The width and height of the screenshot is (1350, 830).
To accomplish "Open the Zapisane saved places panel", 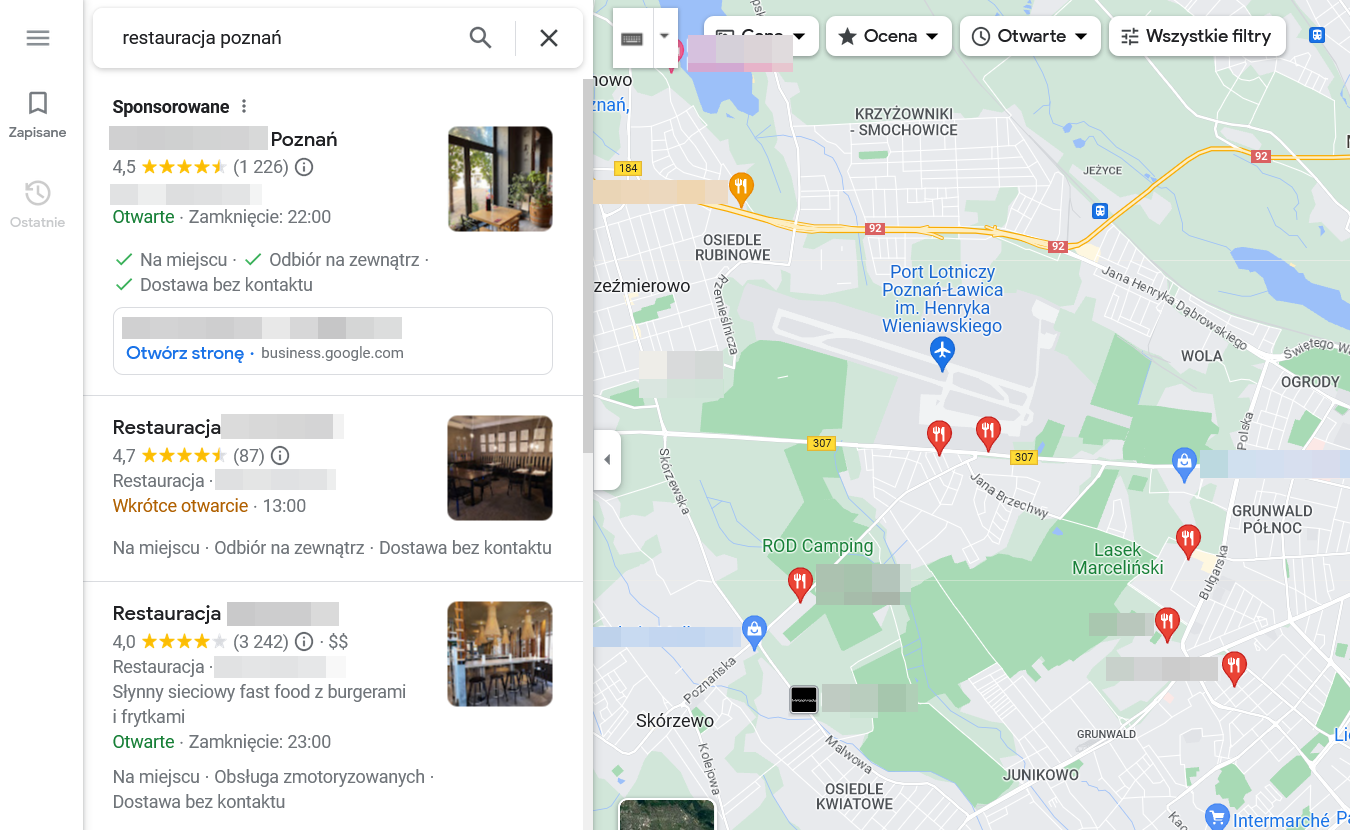I will coord(38,114).
